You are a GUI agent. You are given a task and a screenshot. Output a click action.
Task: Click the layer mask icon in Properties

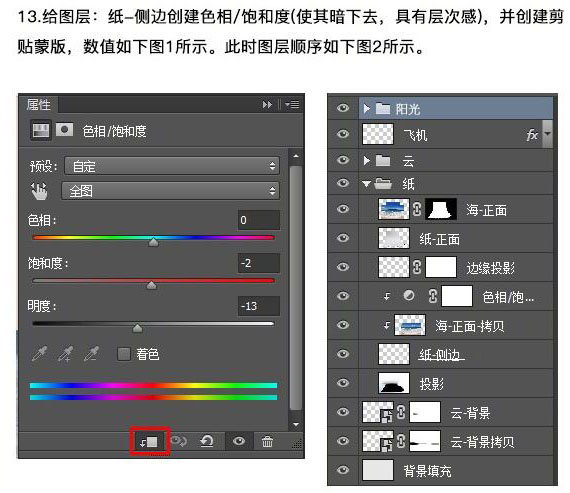64,130
